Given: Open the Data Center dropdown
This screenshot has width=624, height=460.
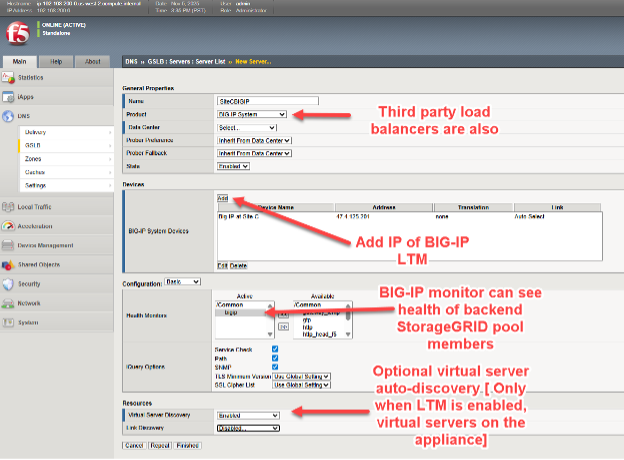Looking at the screenshot, I should tap(247, 128).
